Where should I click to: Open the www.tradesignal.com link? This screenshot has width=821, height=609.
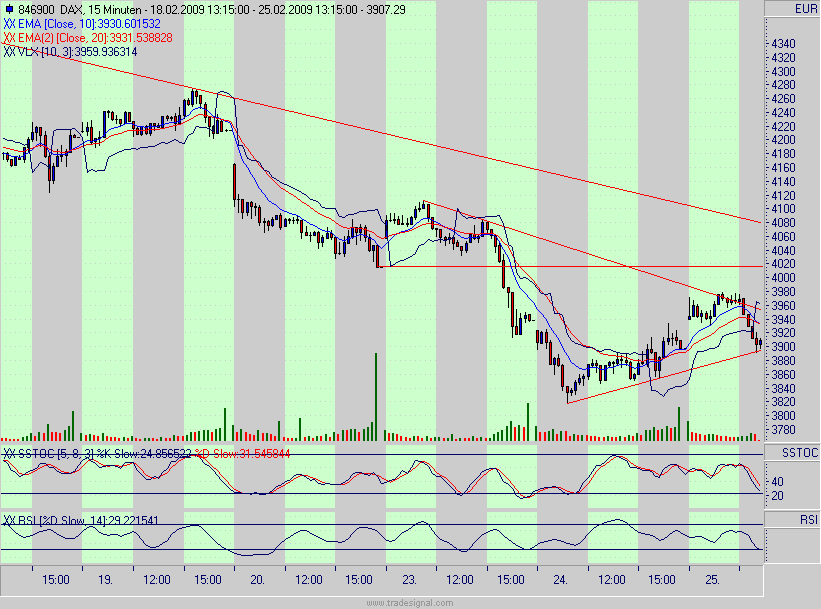pyautogui.click(x=410, y=602)
